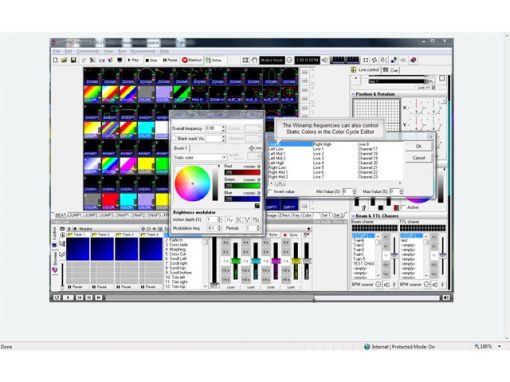
Task: Click the video player volume speaker icon
Action: (x=446, y=297)
